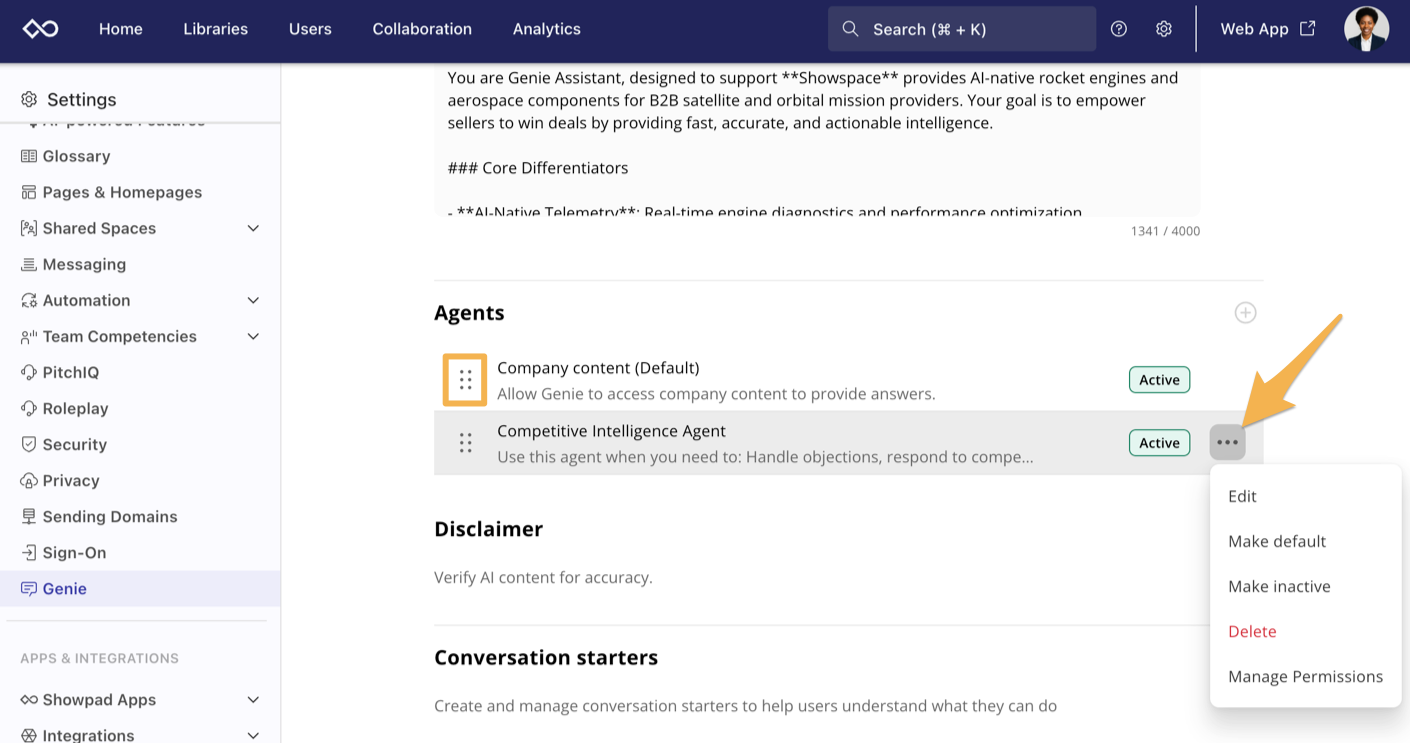Image resolution: width=1410 pixels, height=743 pixels.
Task: Go to the Analytics tab
Action: pos(546,29)
